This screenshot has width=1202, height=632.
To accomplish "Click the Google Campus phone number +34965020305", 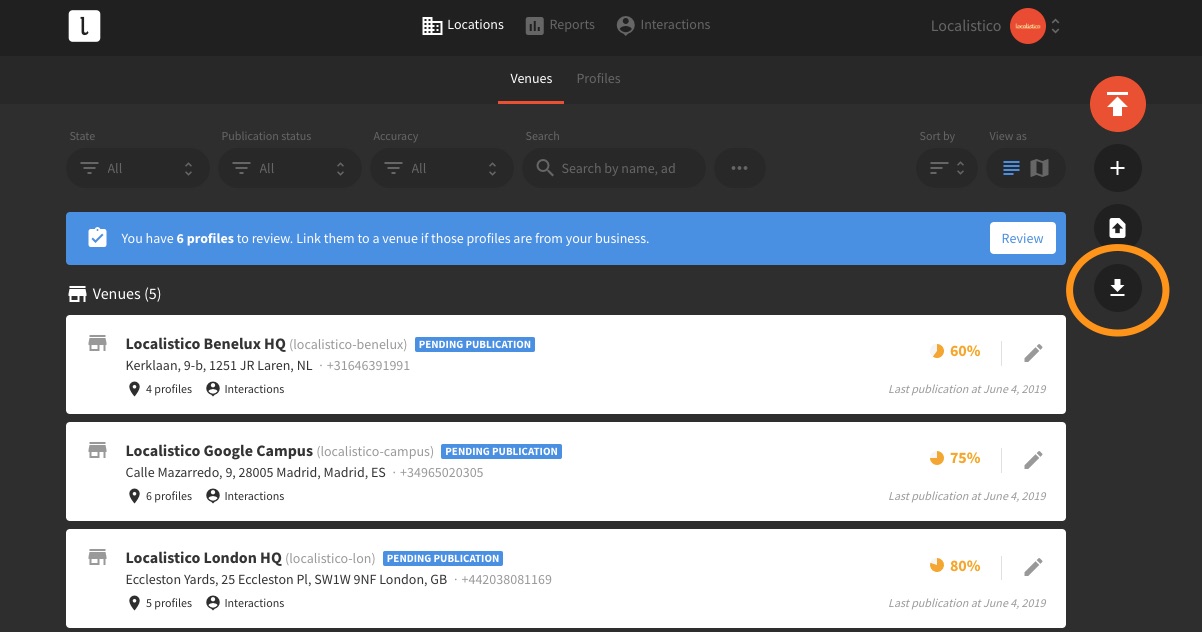I will [441, 473].
